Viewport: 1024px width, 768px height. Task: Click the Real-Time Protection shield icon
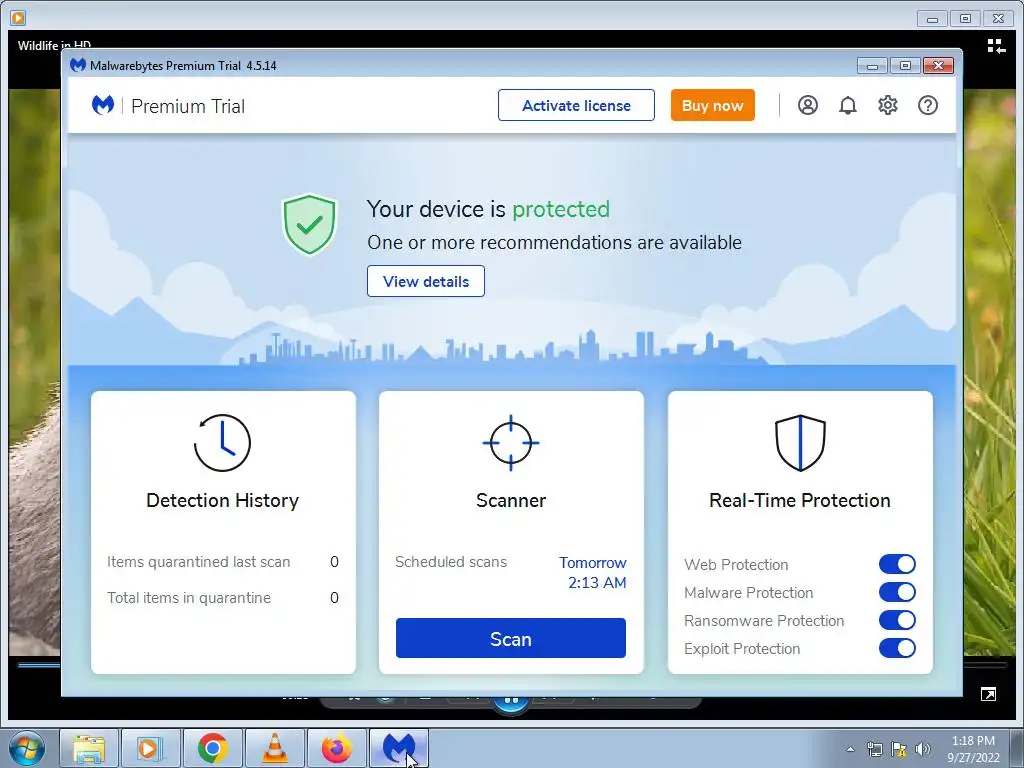(800, 443)
